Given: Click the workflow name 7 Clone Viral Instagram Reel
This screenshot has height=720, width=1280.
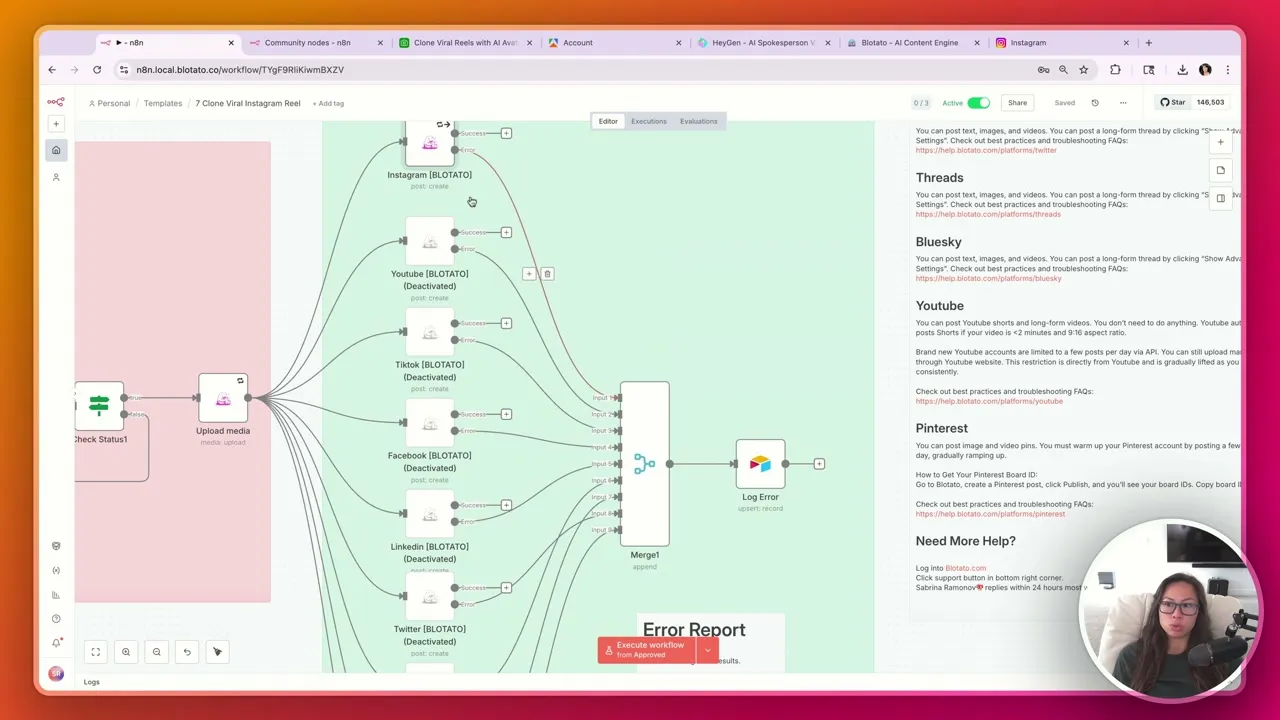Looking at the screenshot, I should click(248, 103).
